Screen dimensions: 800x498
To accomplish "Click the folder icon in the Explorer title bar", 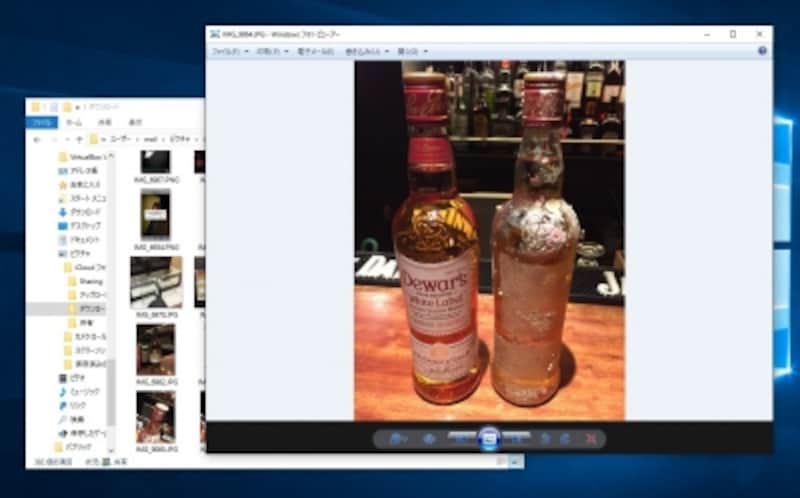I will tap(35, 107).
